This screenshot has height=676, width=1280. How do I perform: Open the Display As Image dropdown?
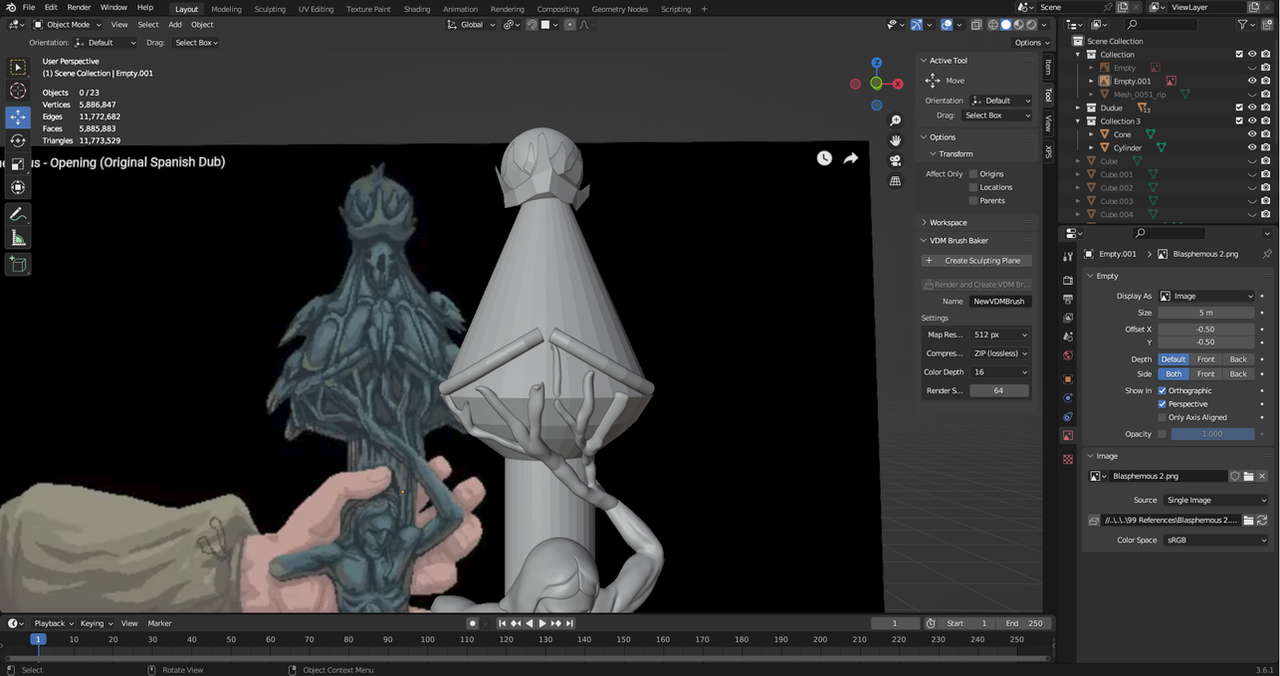point(1207,296)
